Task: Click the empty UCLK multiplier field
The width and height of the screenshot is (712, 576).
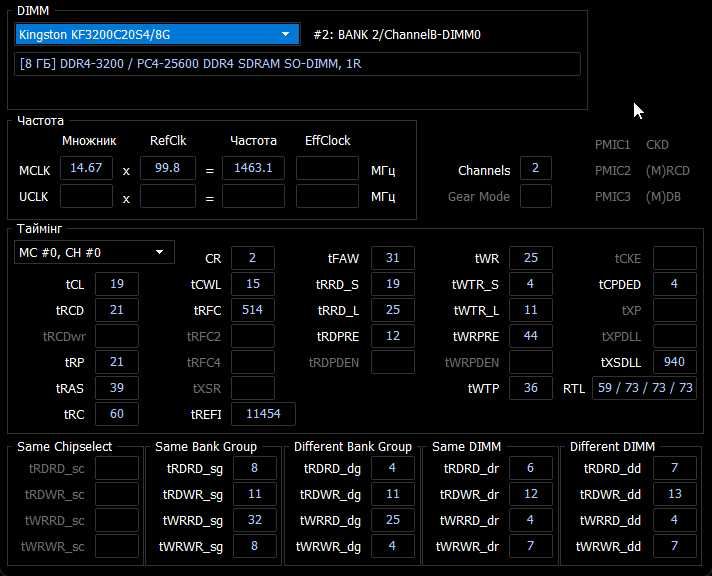Action: (86, 196)
